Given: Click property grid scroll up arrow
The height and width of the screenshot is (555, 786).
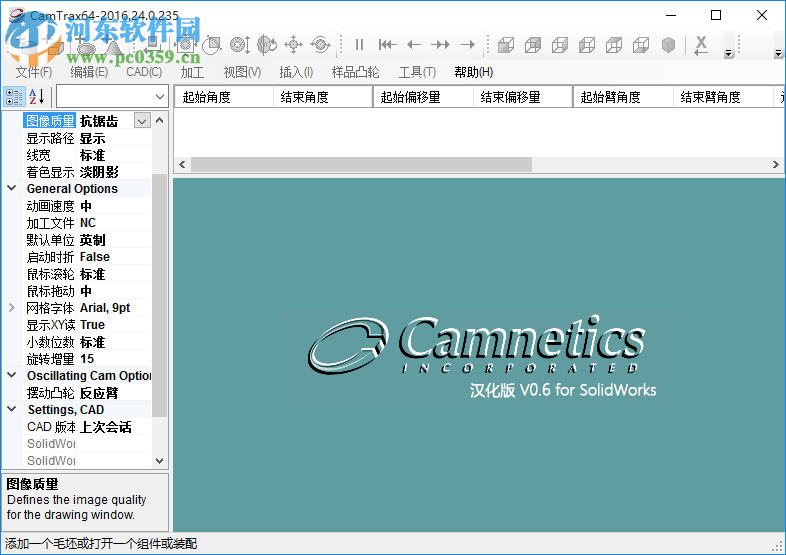Looking at the screenshot, I should [159, 120].
